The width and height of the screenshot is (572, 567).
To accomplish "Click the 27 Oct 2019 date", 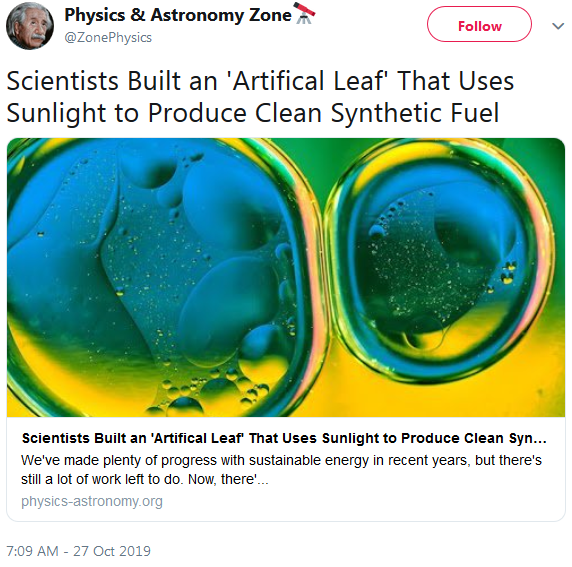I will click(112, 551).
